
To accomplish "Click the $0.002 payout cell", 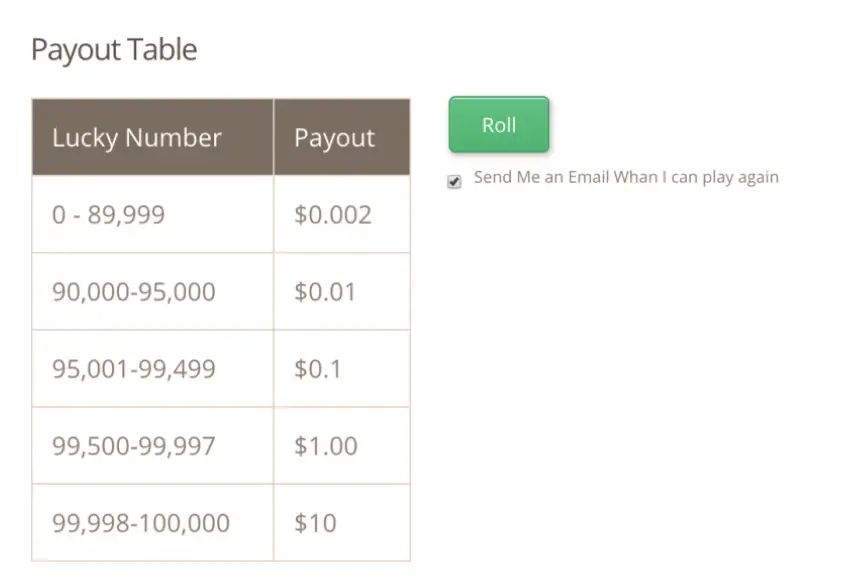I will tap(342, 214).
